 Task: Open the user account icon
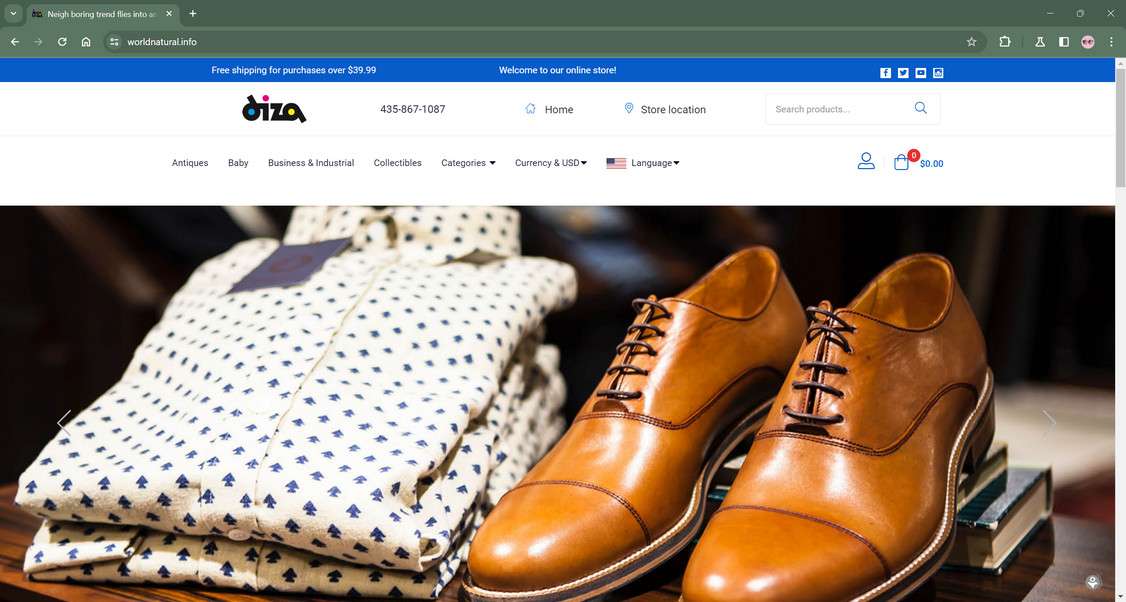[x=866, y=161]
